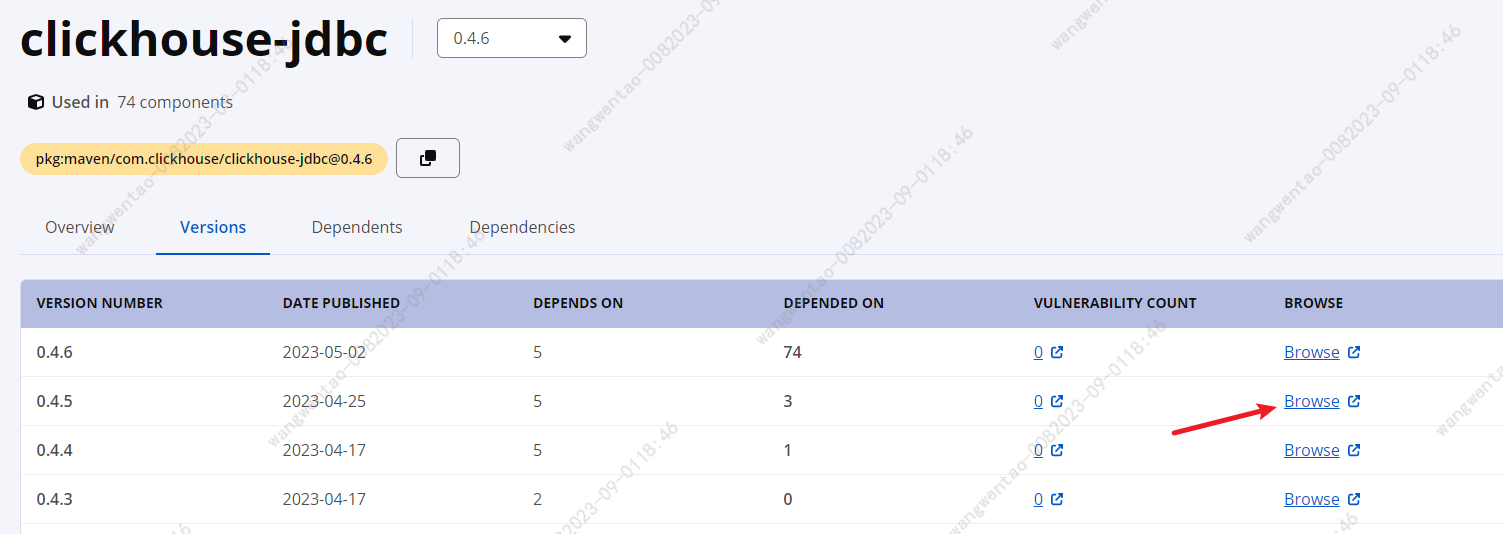Viewport: 1503px width, 534px height.
Task: Follow the Browse link for version 0.4.5
Action: 1312,401
